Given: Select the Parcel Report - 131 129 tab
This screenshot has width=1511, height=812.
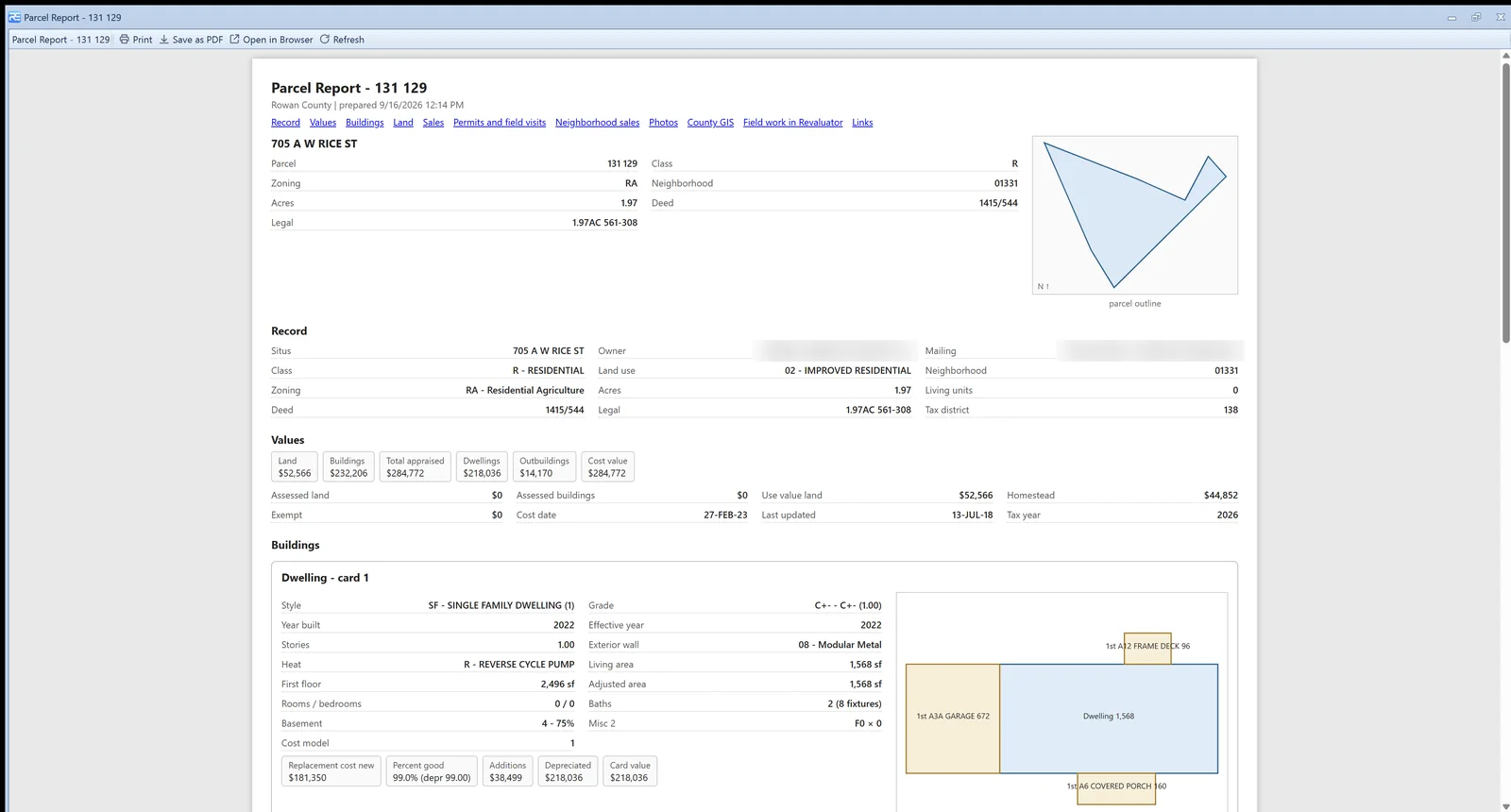Looking at the screenshot, I should click(x=60, y=40).
